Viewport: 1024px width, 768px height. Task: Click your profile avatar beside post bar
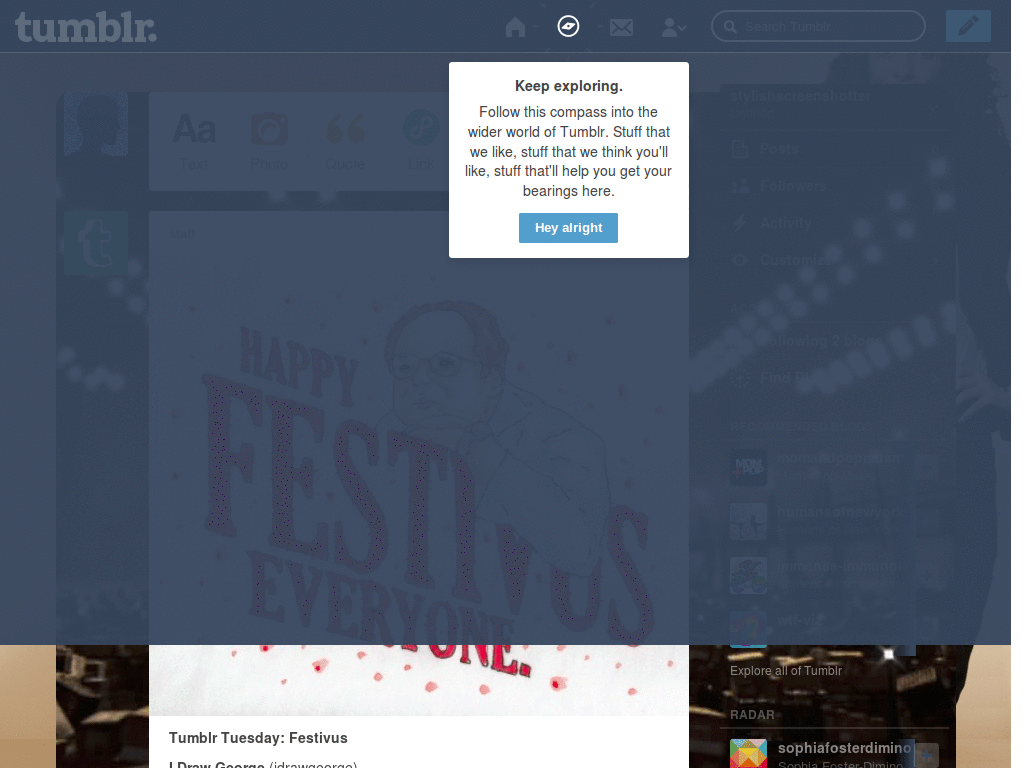click(96, 124)
